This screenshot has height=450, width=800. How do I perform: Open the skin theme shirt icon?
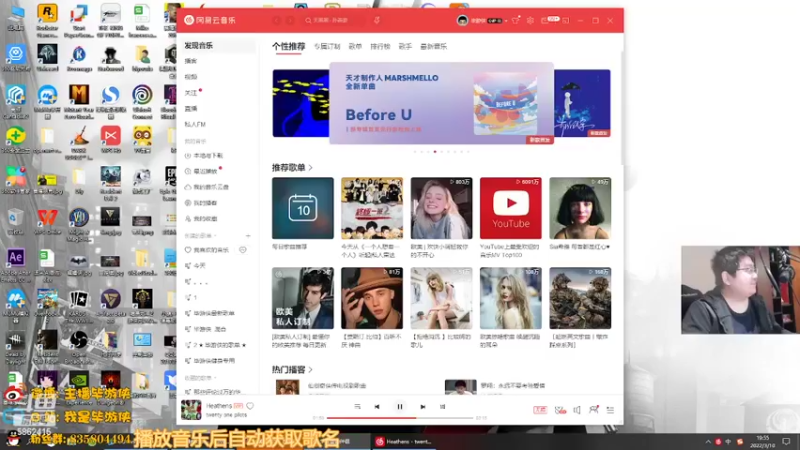pos(515,20)
